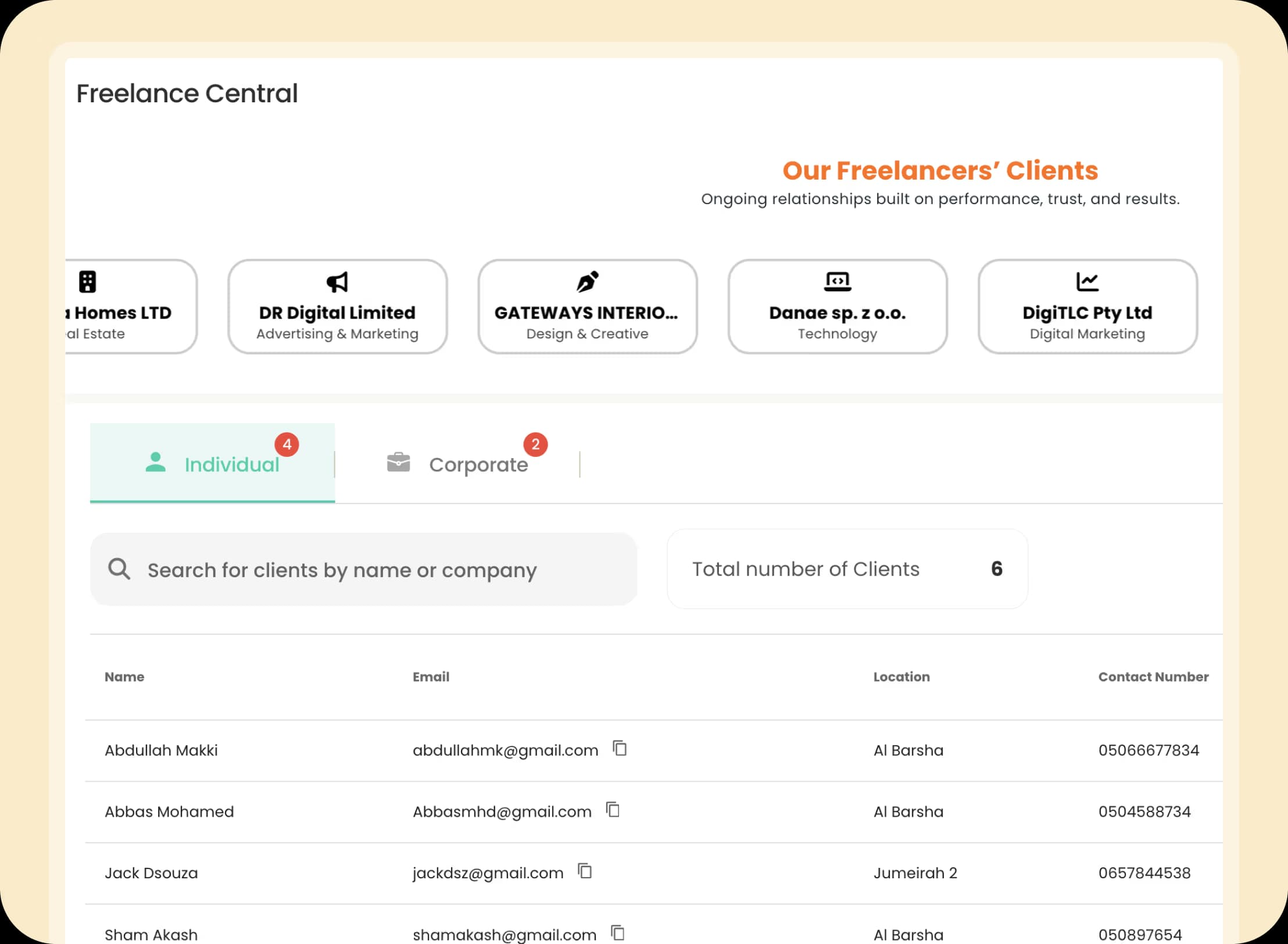
Task: Switch to the Corporate tab
Action: pyautogui.click(x=478, y=464)
